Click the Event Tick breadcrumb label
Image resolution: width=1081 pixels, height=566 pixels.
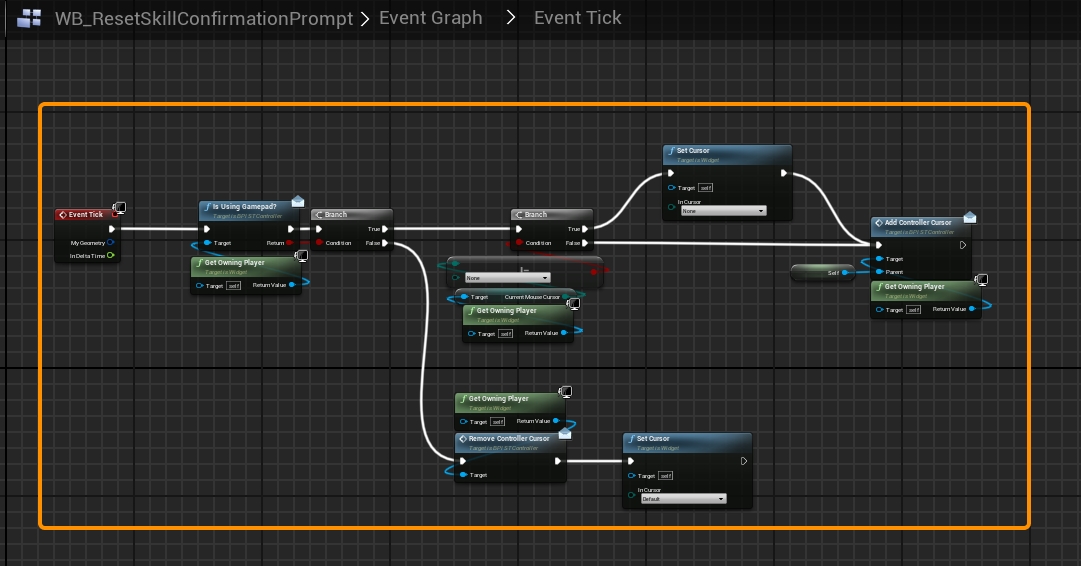click(577, 18)
